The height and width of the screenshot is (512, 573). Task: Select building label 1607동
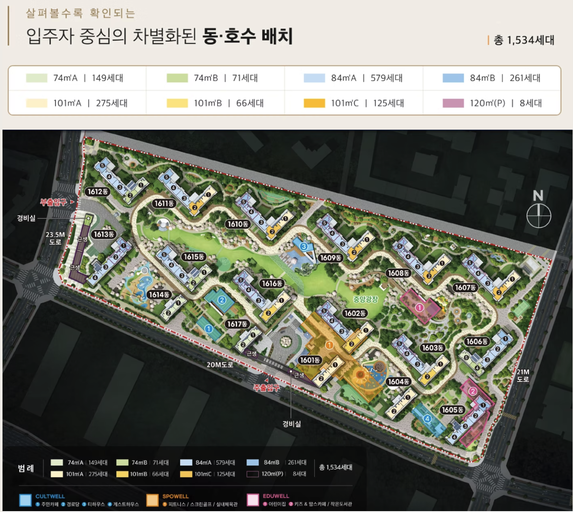point(466,288)
